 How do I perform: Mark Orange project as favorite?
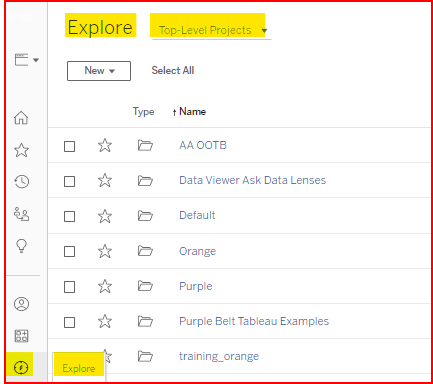coord(105,251)
